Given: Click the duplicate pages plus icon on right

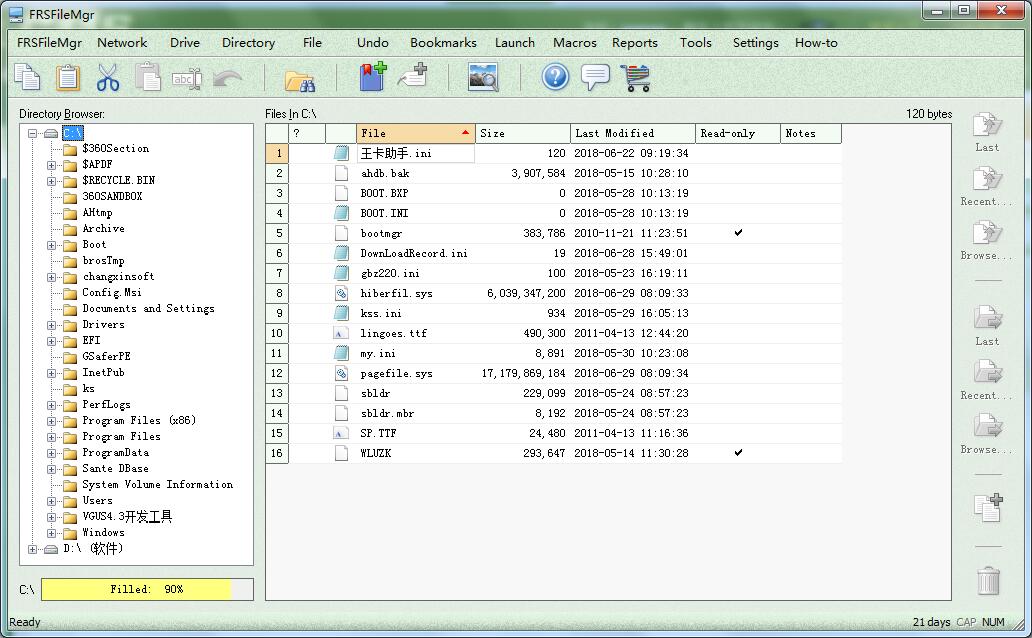Looking at the screenshot, I should point(989,508).
